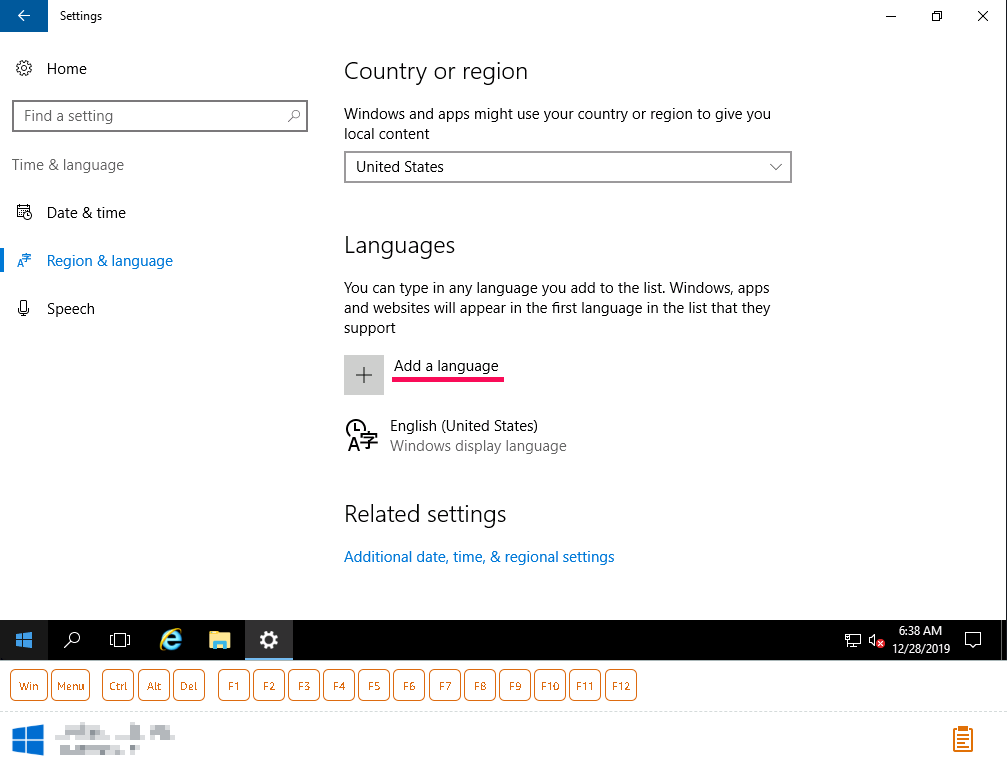Click in the Find a setting field
Viewport: 1007px width, 768px height.
(159, 116)
